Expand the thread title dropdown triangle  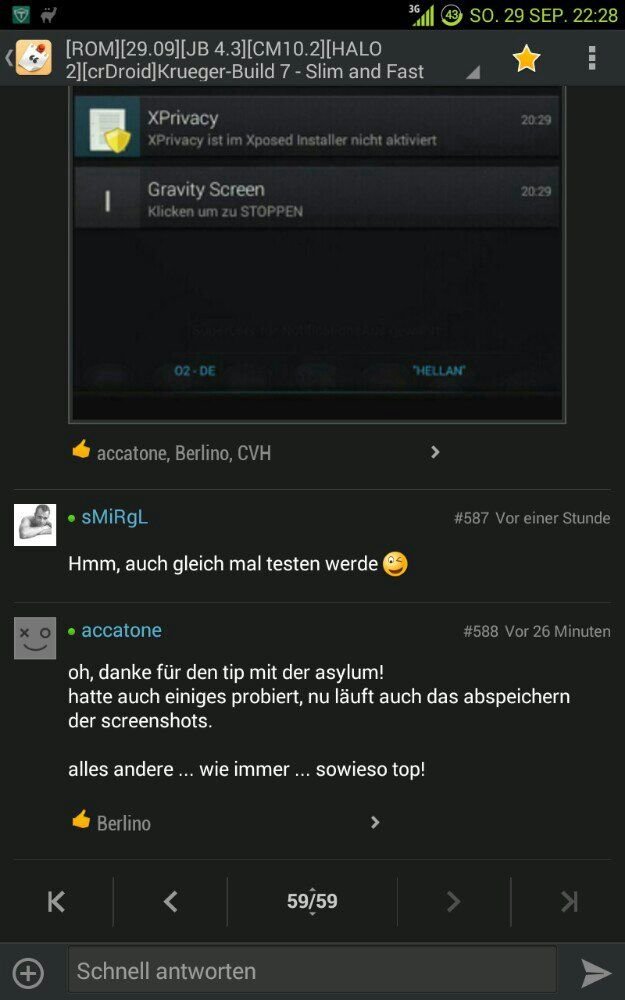(473, 73)
